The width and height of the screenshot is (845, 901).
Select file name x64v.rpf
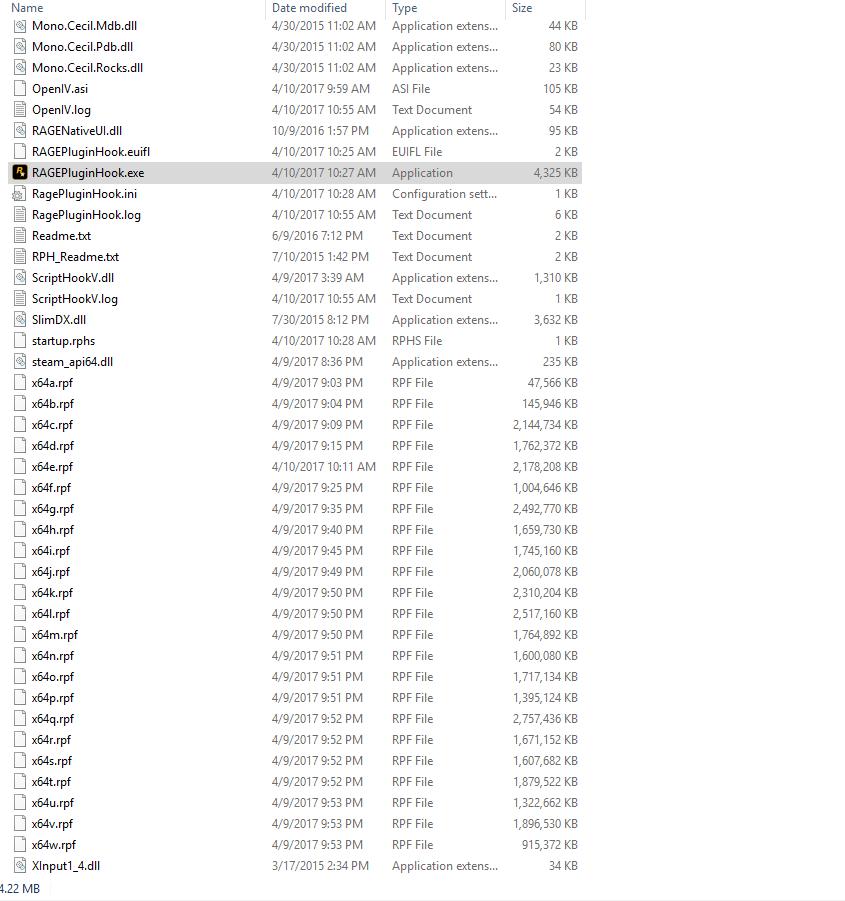[52, 823]
